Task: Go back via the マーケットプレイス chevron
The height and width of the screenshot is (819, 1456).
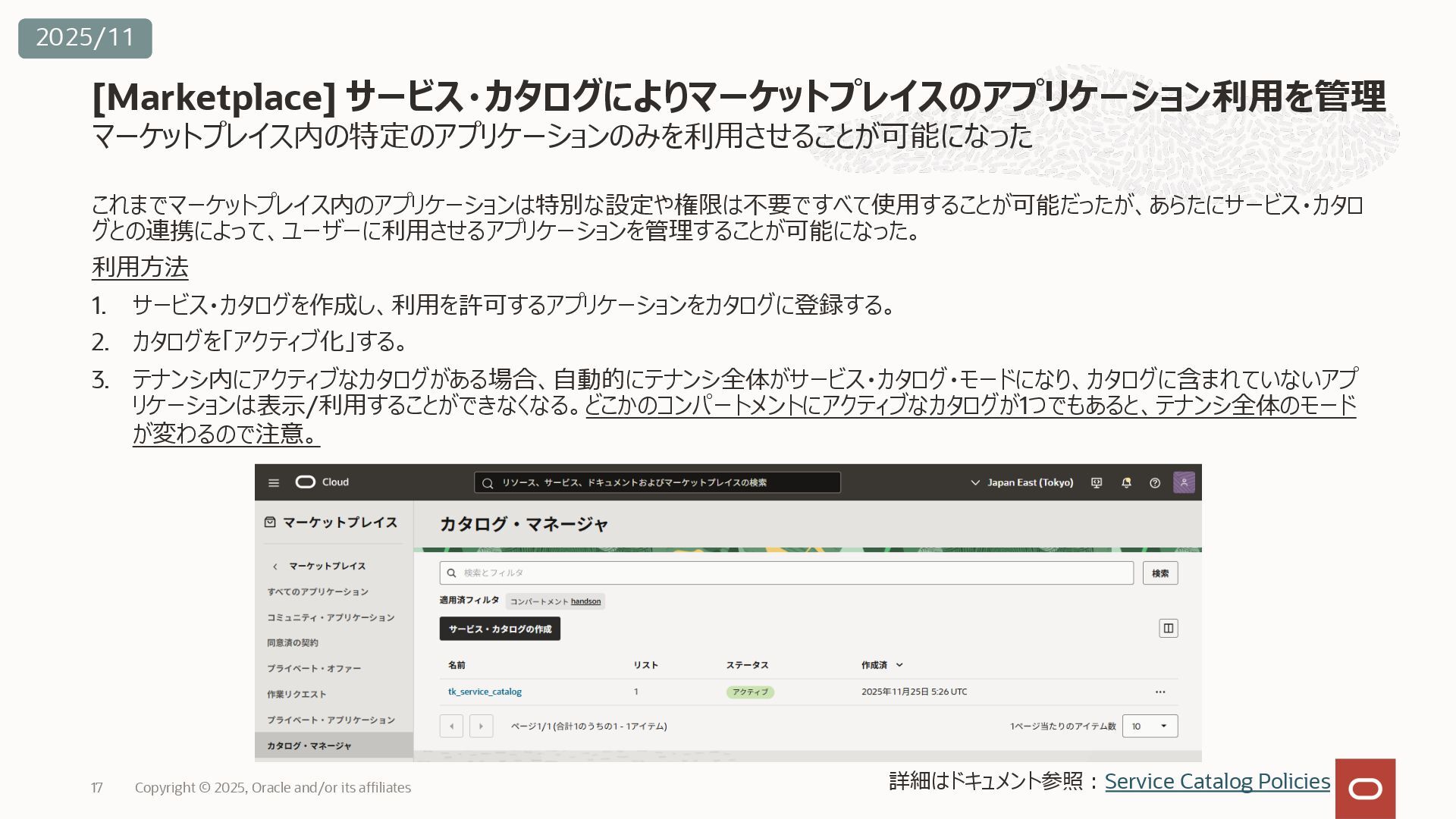Action: 276,566
